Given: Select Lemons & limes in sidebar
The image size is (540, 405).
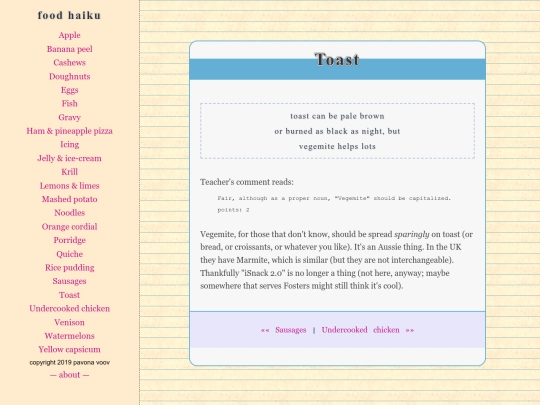Looking at the screenshot, I should pos(70,186).
